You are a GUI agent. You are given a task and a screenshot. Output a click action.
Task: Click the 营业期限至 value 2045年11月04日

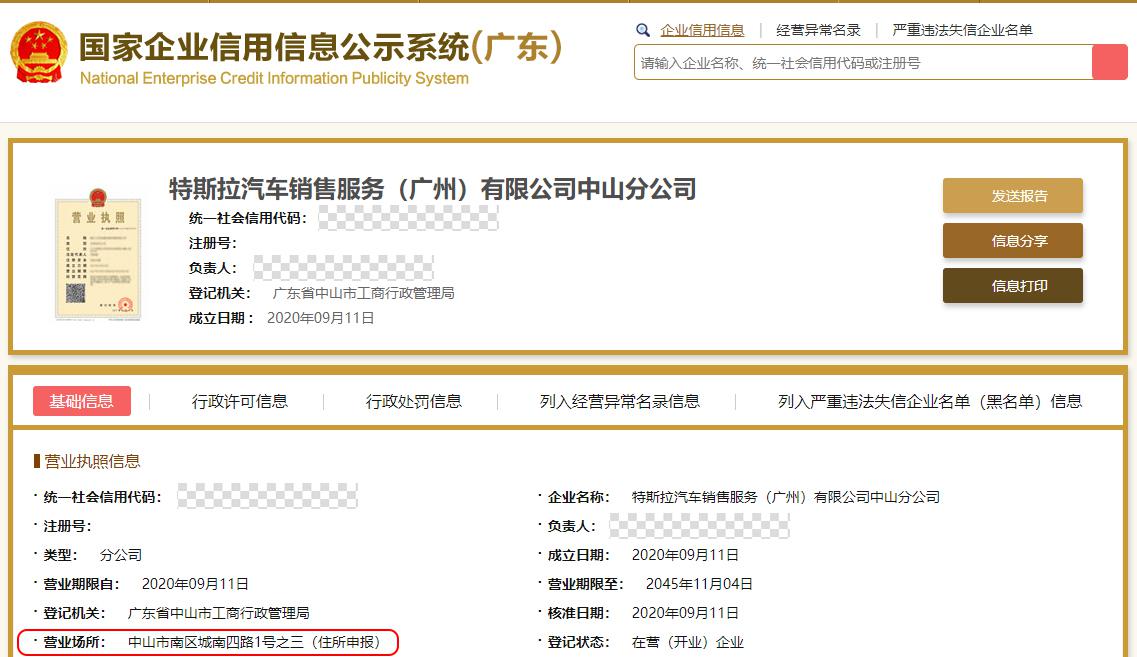coord(699,584)
